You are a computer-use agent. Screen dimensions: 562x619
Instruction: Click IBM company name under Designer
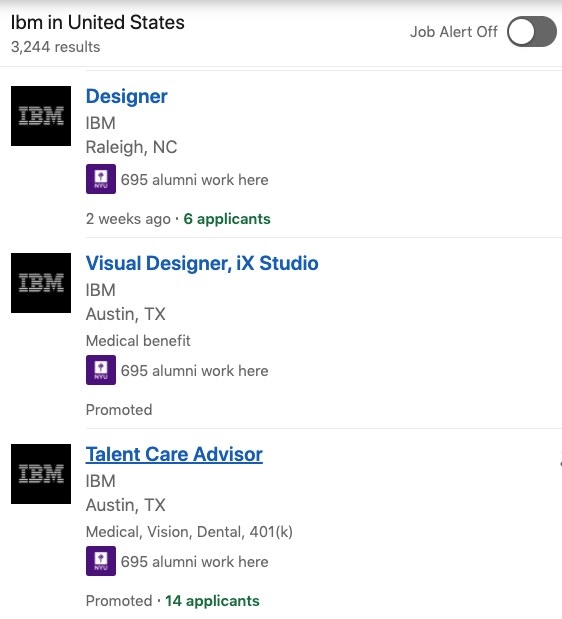pyautogui.click(x=101, y=123)
